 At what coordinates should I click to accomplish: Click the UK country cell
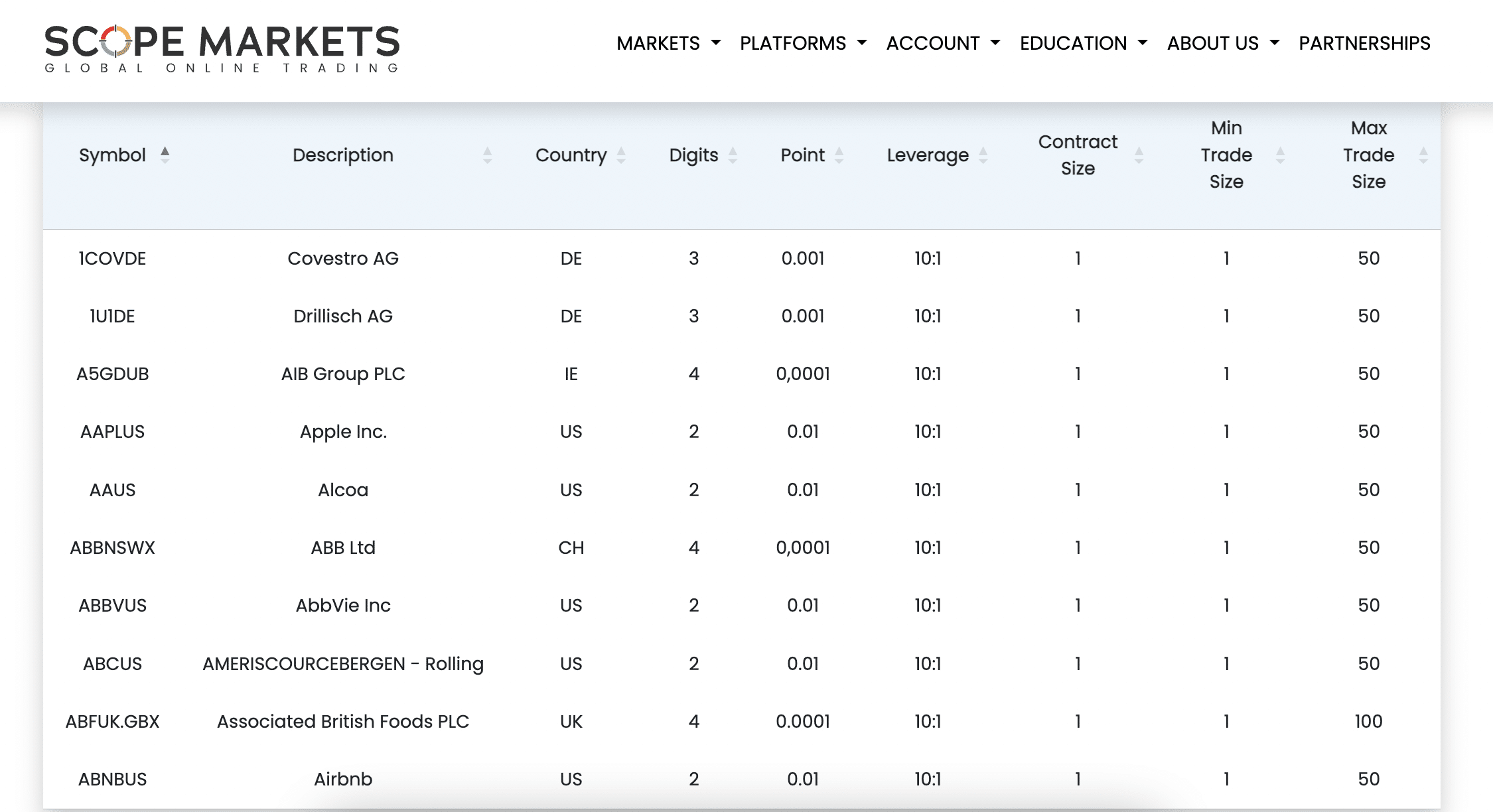(x=571, y=722)
